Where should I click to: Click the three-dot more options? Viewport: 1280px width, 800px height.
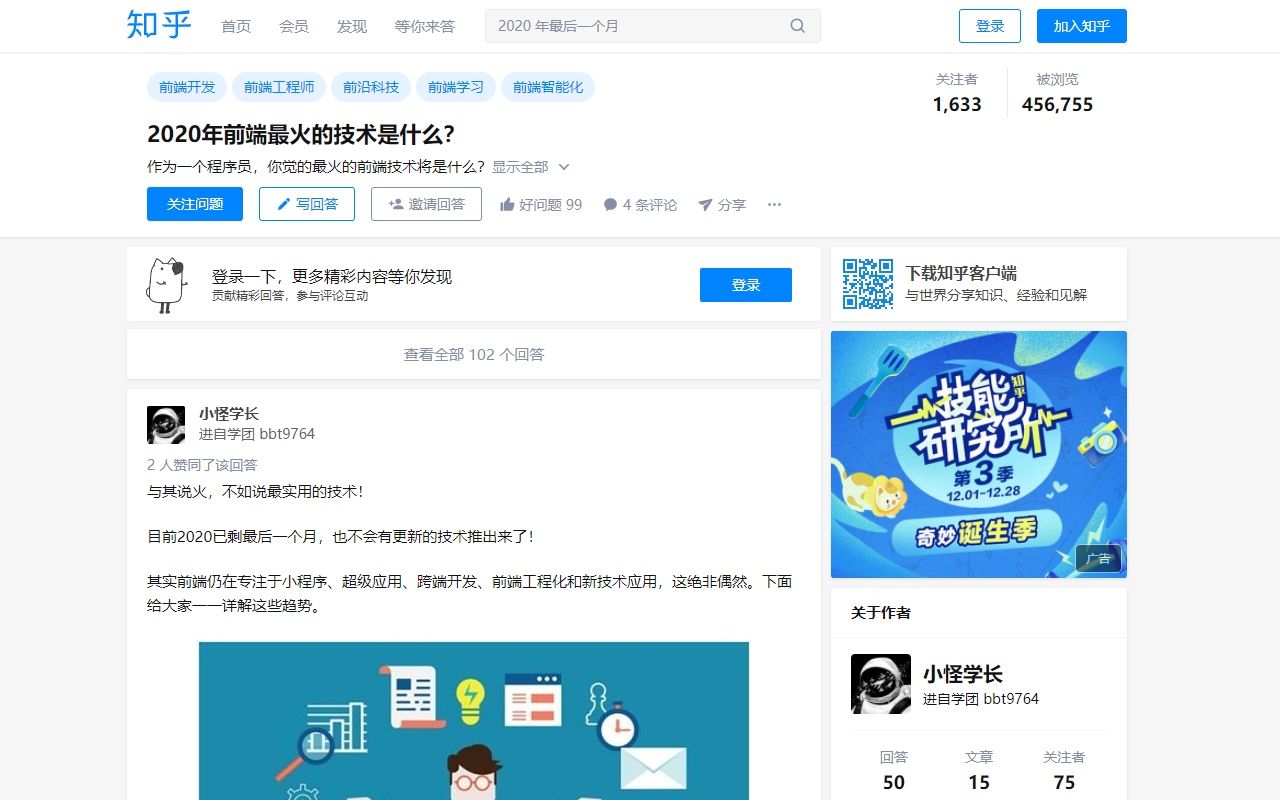(x=774, y=204)
